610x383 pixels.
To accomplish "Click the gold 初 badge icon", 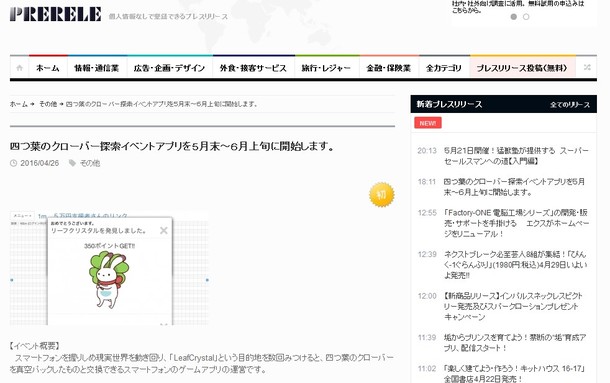I will 382,194.
